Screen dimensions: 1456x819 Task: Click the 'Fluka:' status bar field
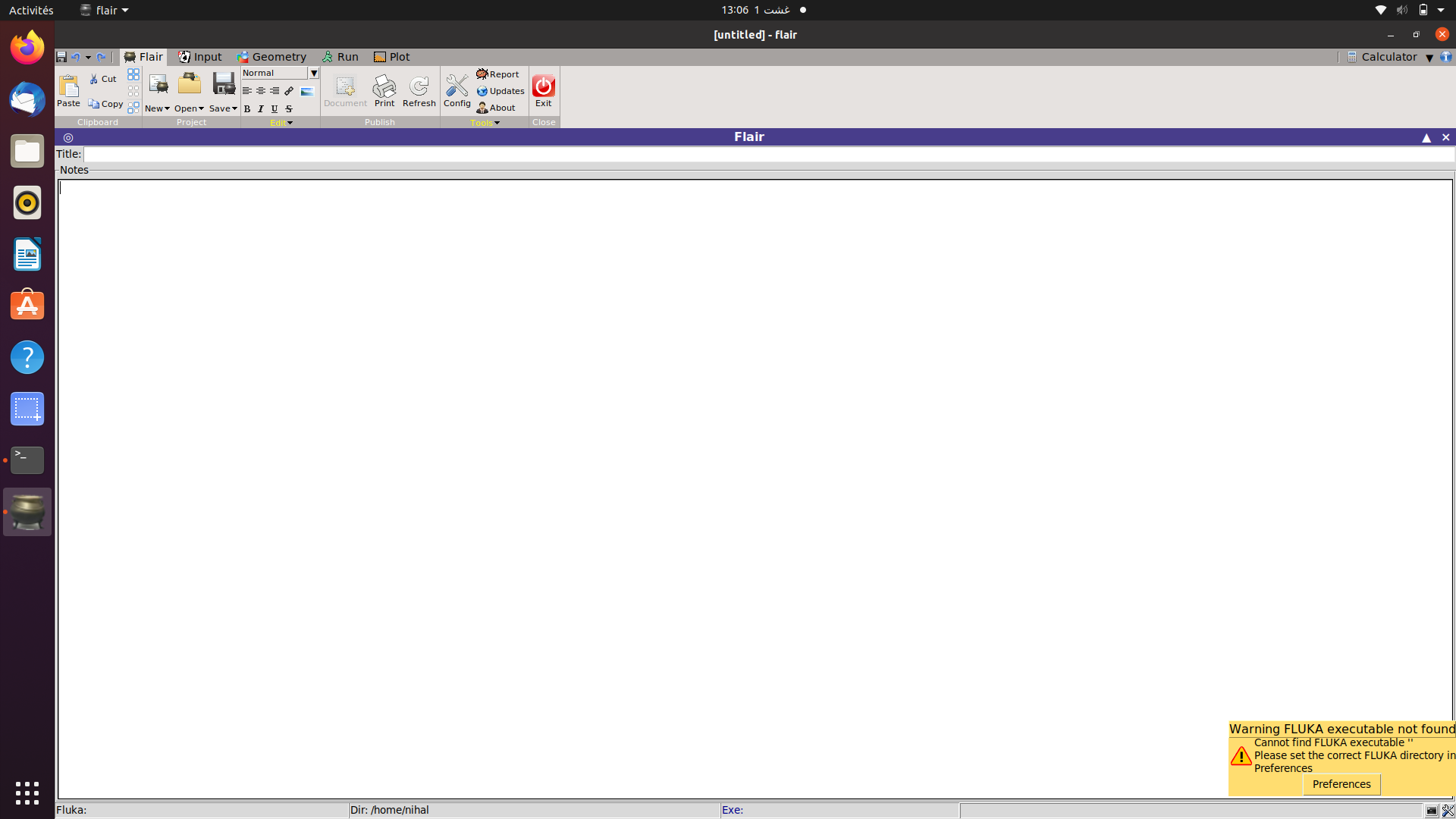pyautogui.click(x=202, y=810)
